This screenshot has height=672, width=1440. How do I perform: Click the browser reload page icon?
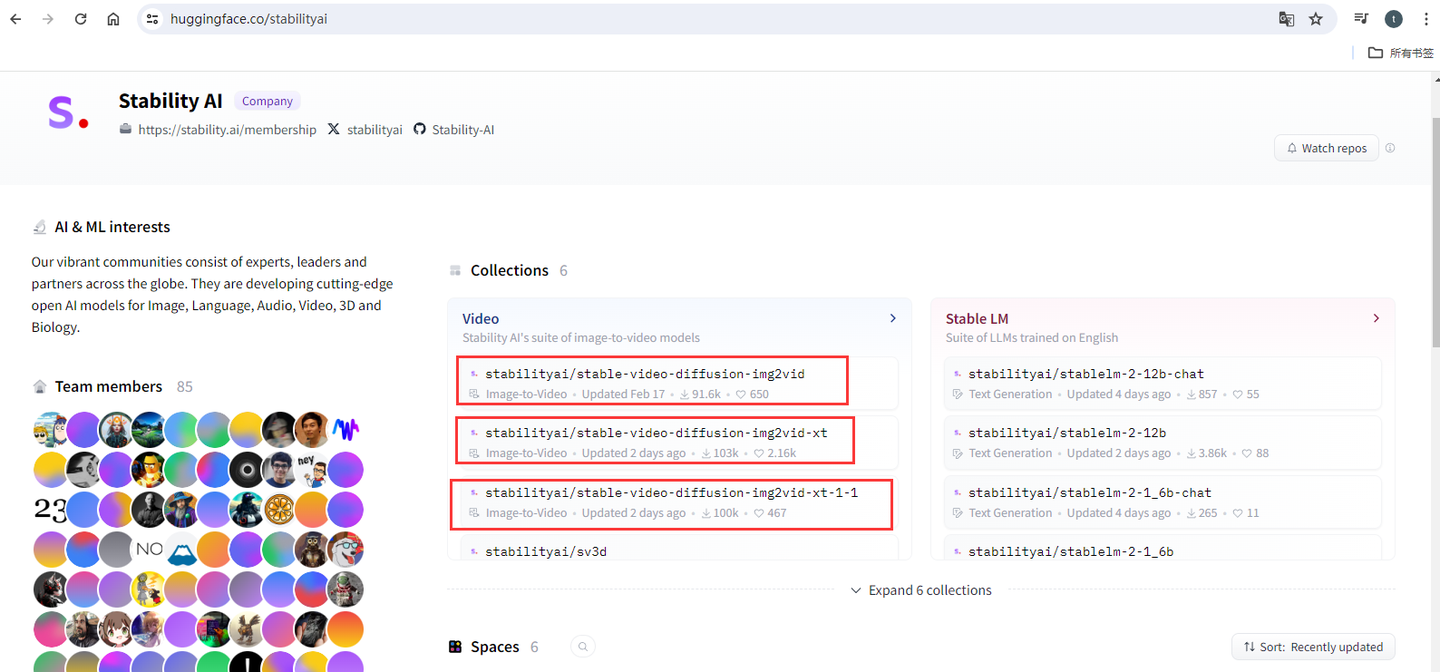point(81,19)
